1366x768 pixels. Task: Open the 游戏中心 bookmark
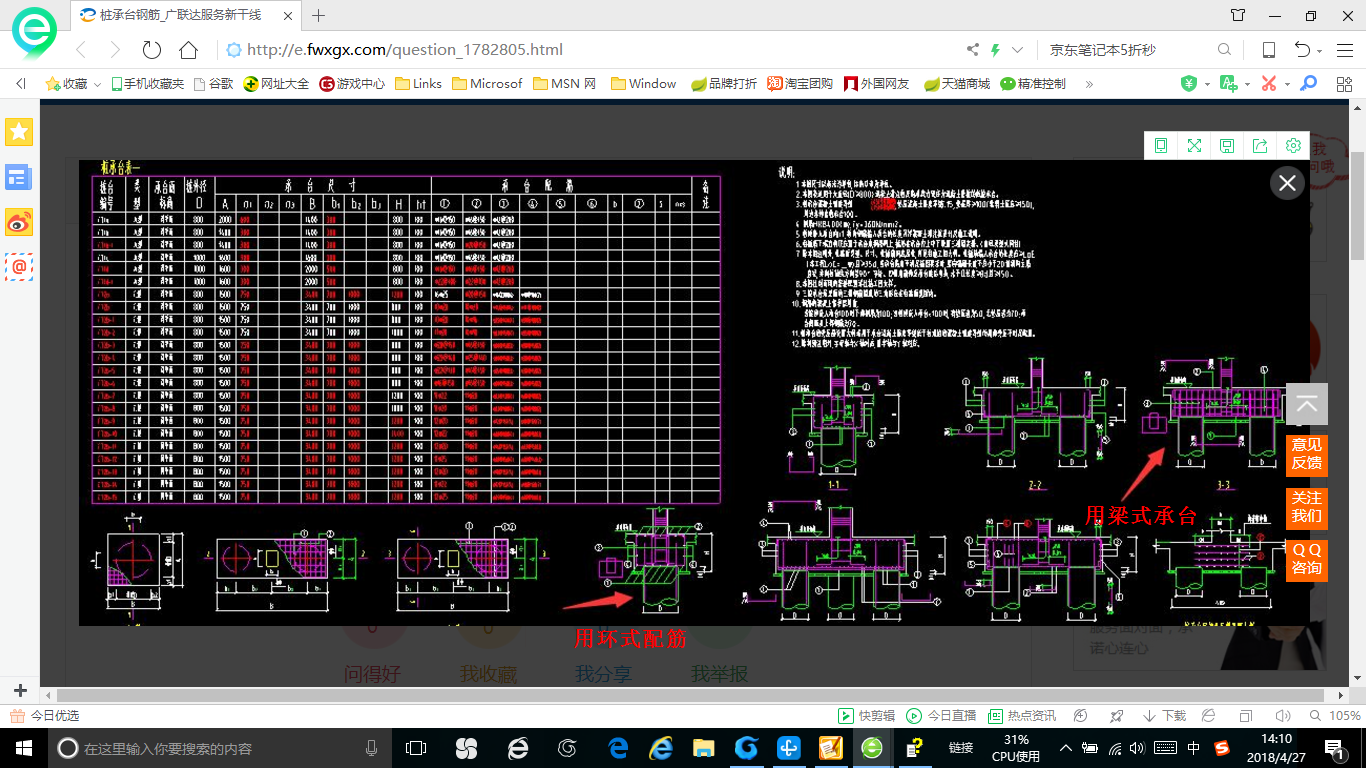[x=352, y=84]
